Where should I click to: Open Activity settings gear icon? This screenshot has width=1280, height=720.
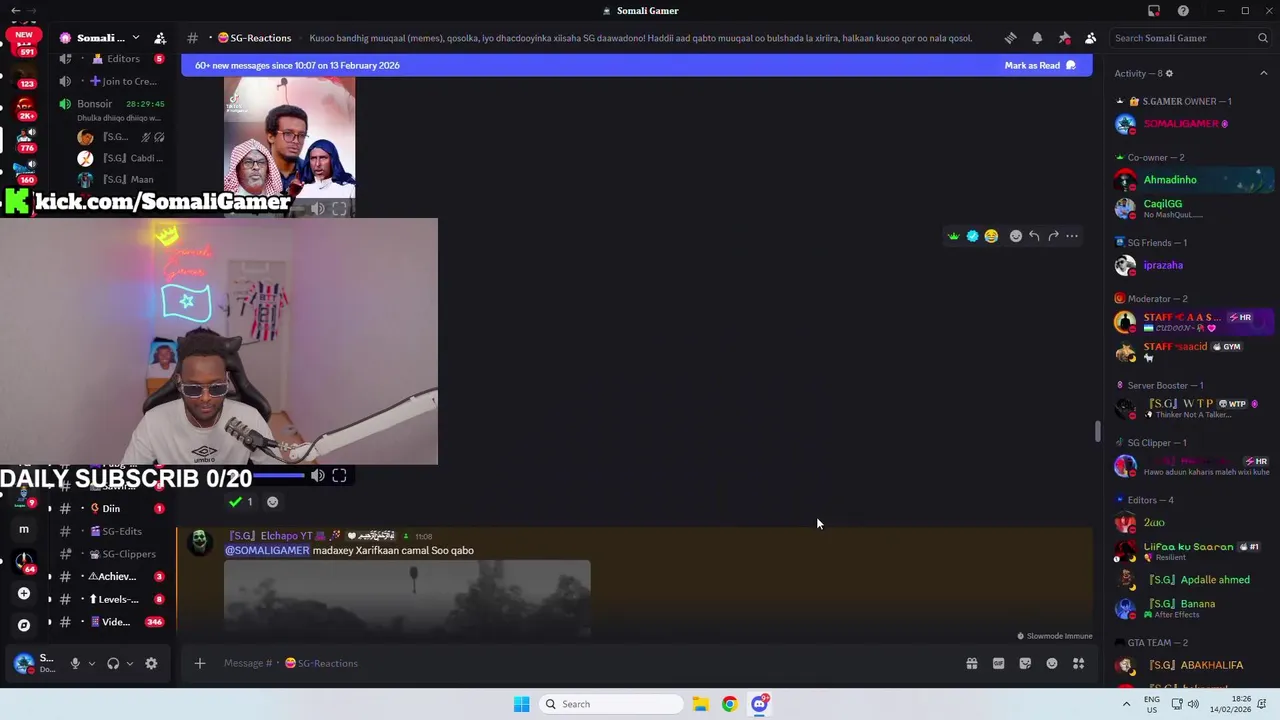1169,73
